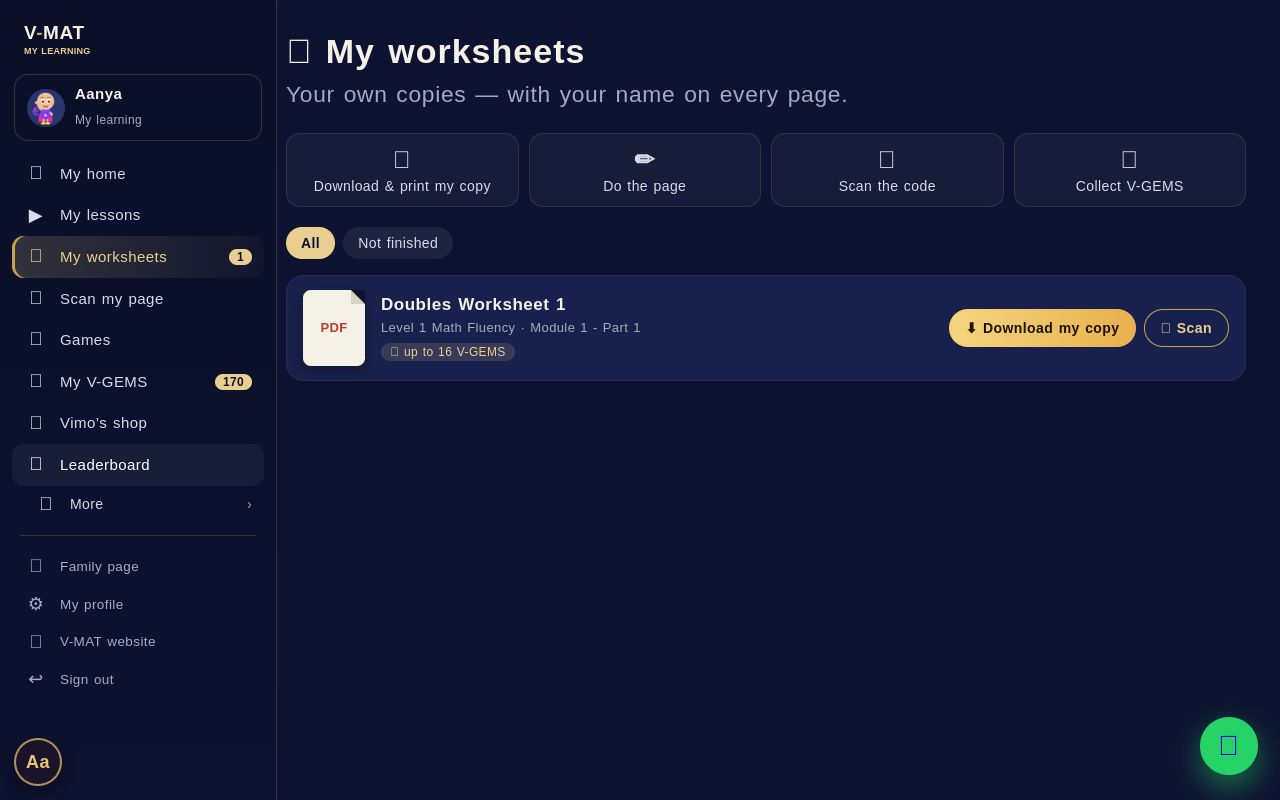Image resolution: width=1280 pixels, height=800 pixels.
Task: Open Scan my page
Action: (138, 298)
